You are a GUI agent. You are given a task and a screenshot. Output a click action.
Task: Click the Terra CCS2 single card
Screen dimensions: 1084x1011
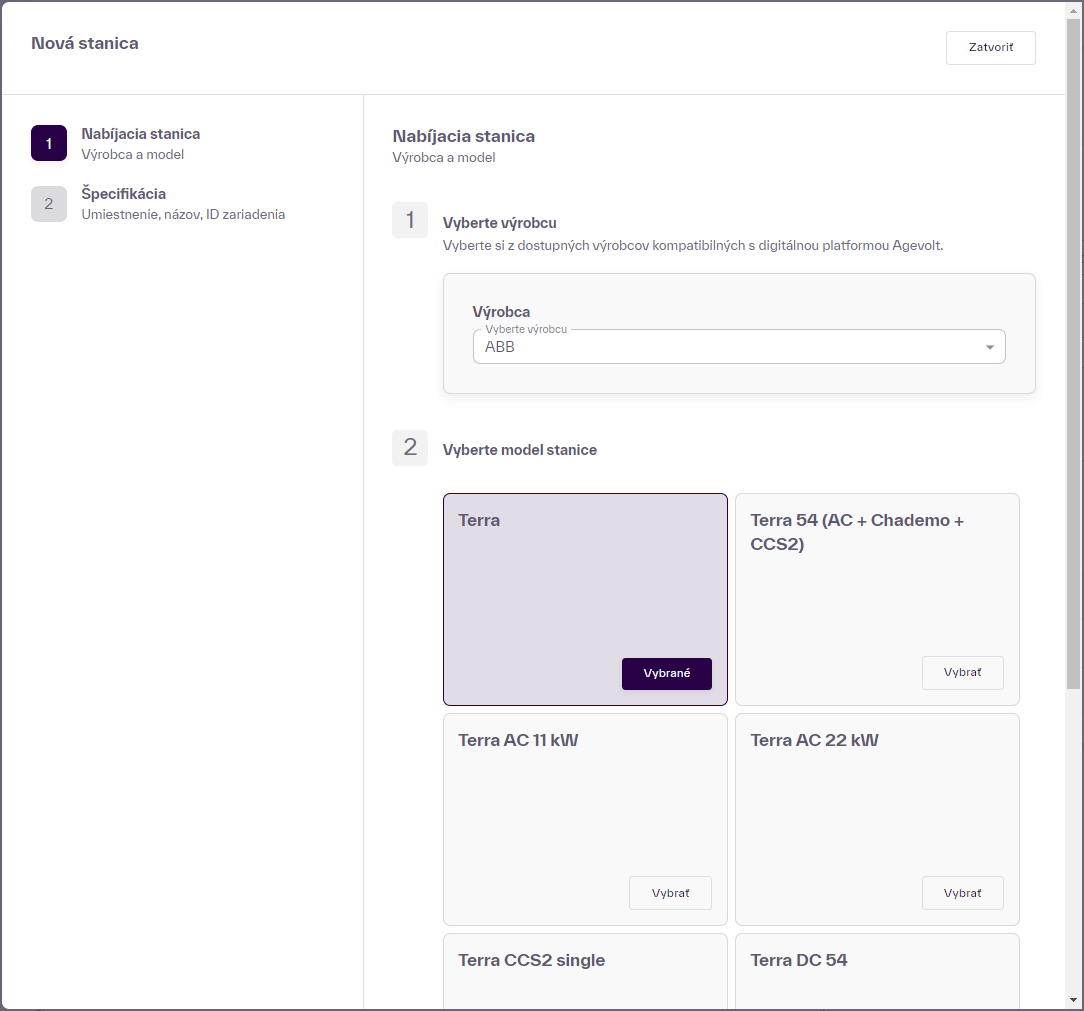[585, 972]
